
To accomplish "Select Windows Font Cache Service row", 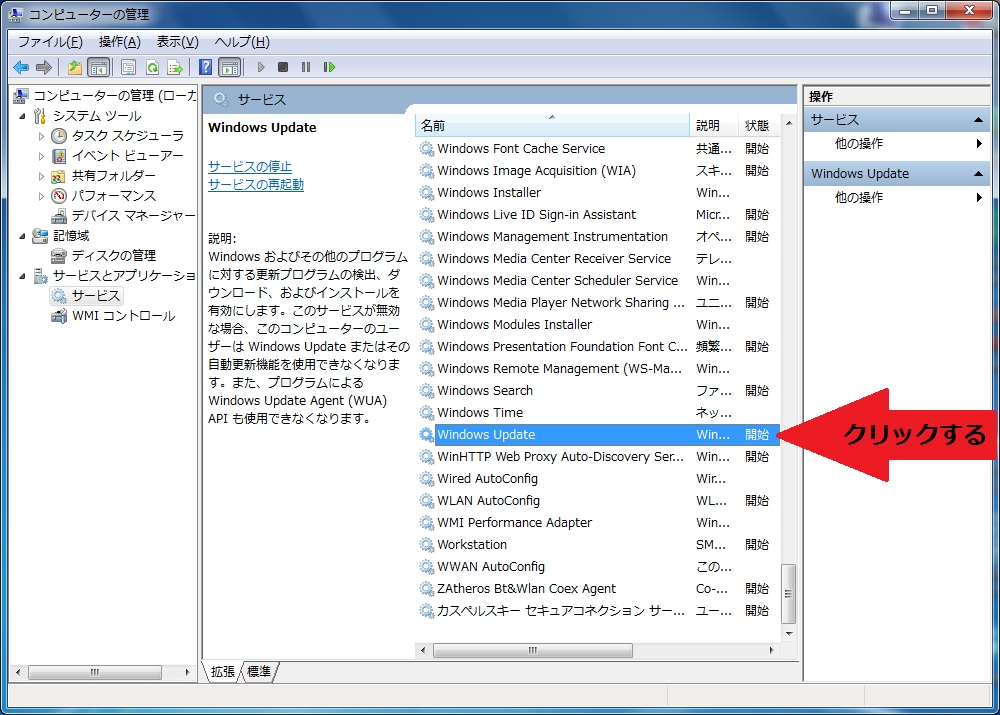I will point(598,149).
